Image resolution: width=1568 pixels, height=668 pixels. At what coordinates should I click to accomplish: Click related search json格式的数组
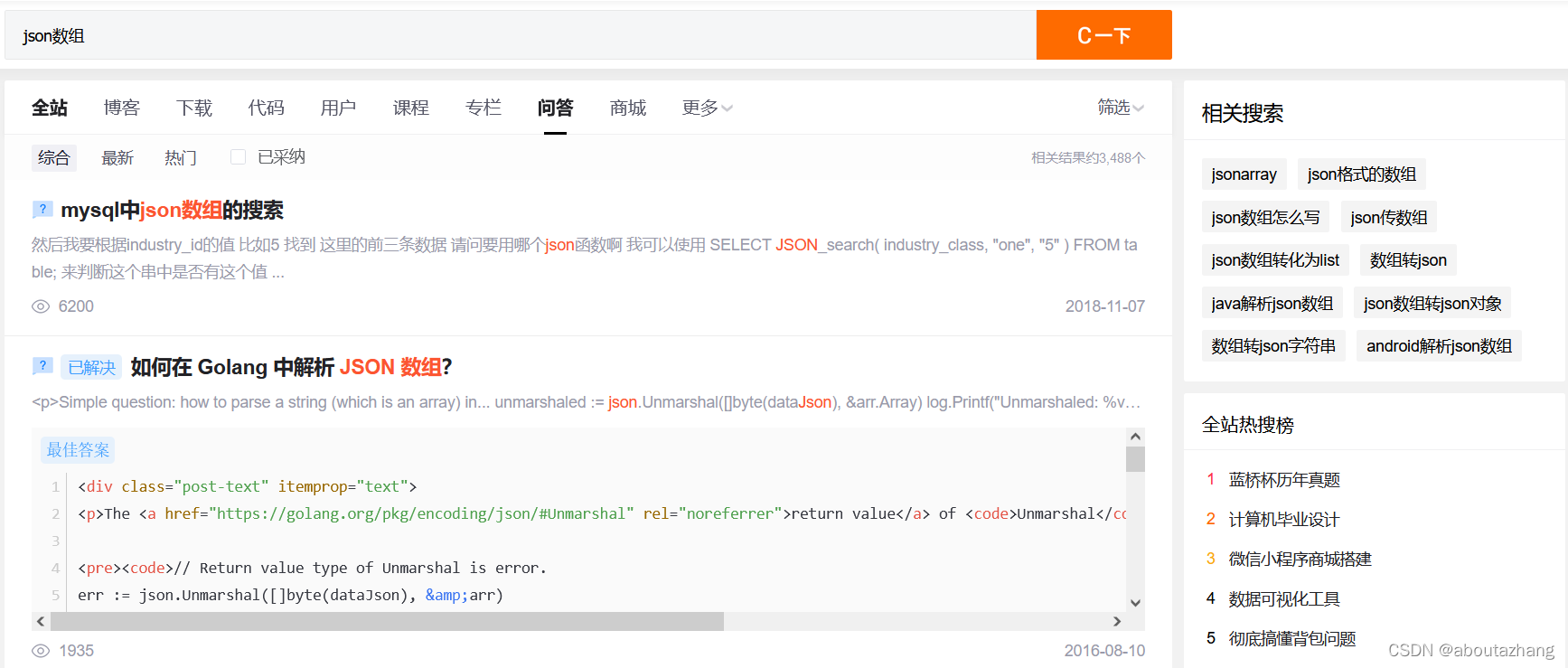point(1362,174)
